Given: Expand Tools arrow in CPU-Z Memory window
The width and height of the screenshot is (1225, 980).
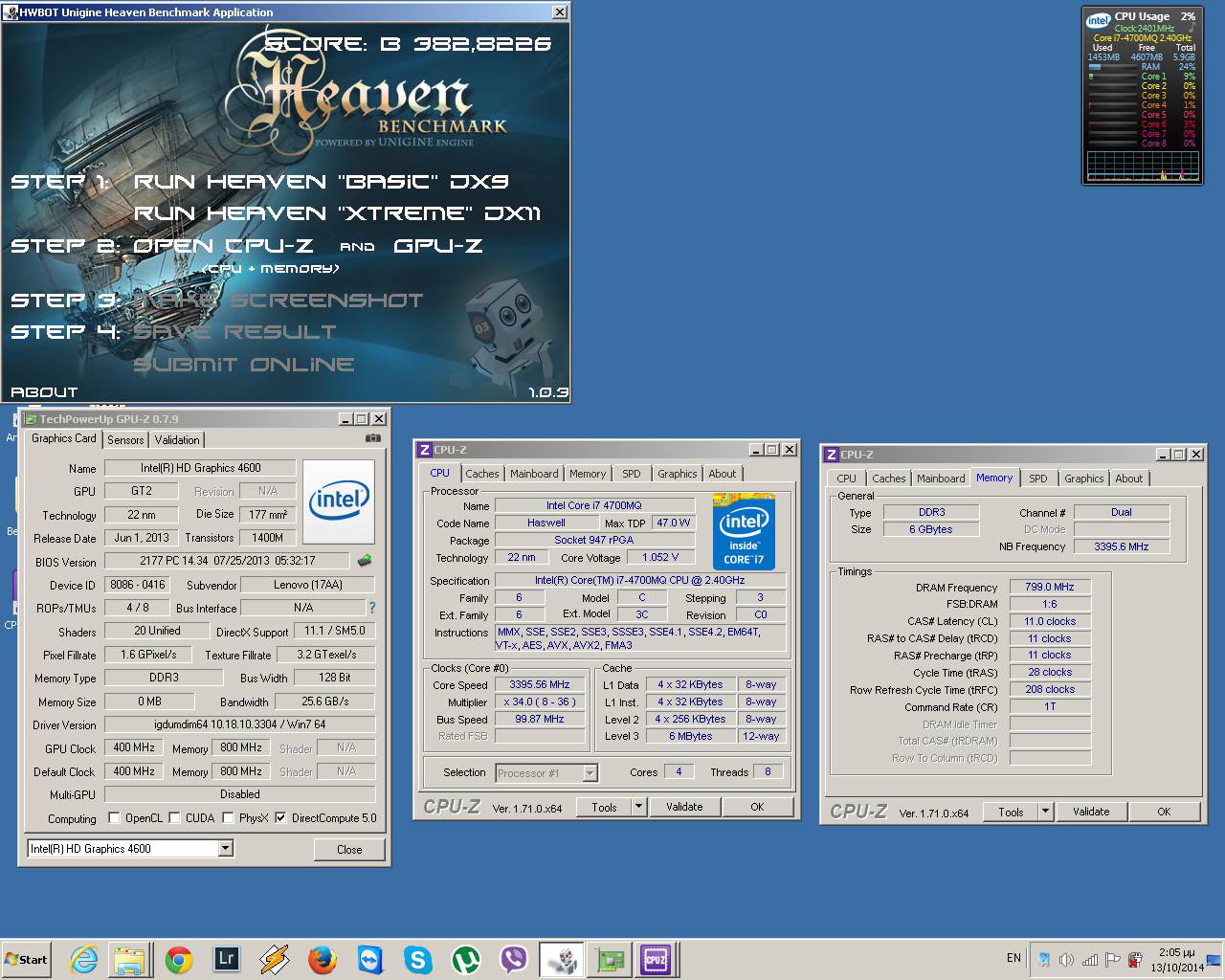Looking at the screenshot, I should 1045,812.
